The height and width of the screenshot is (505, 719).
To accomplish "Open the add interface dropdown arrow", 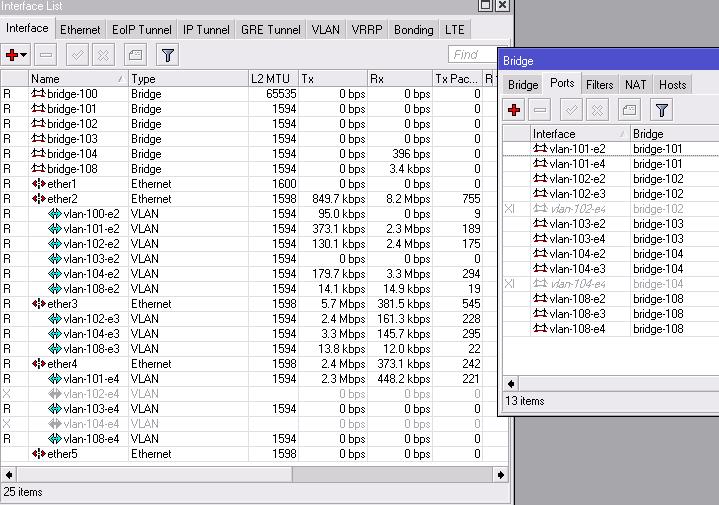I will point(25,55).
